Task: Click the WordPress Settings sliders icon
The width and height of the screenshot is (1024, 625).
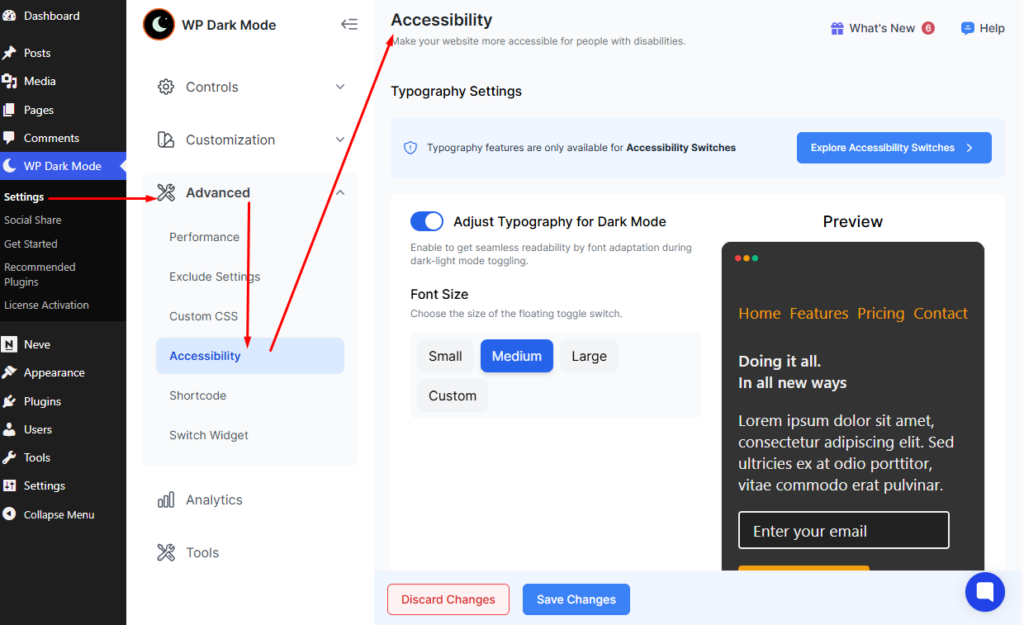Action: (x=9, y=486)
